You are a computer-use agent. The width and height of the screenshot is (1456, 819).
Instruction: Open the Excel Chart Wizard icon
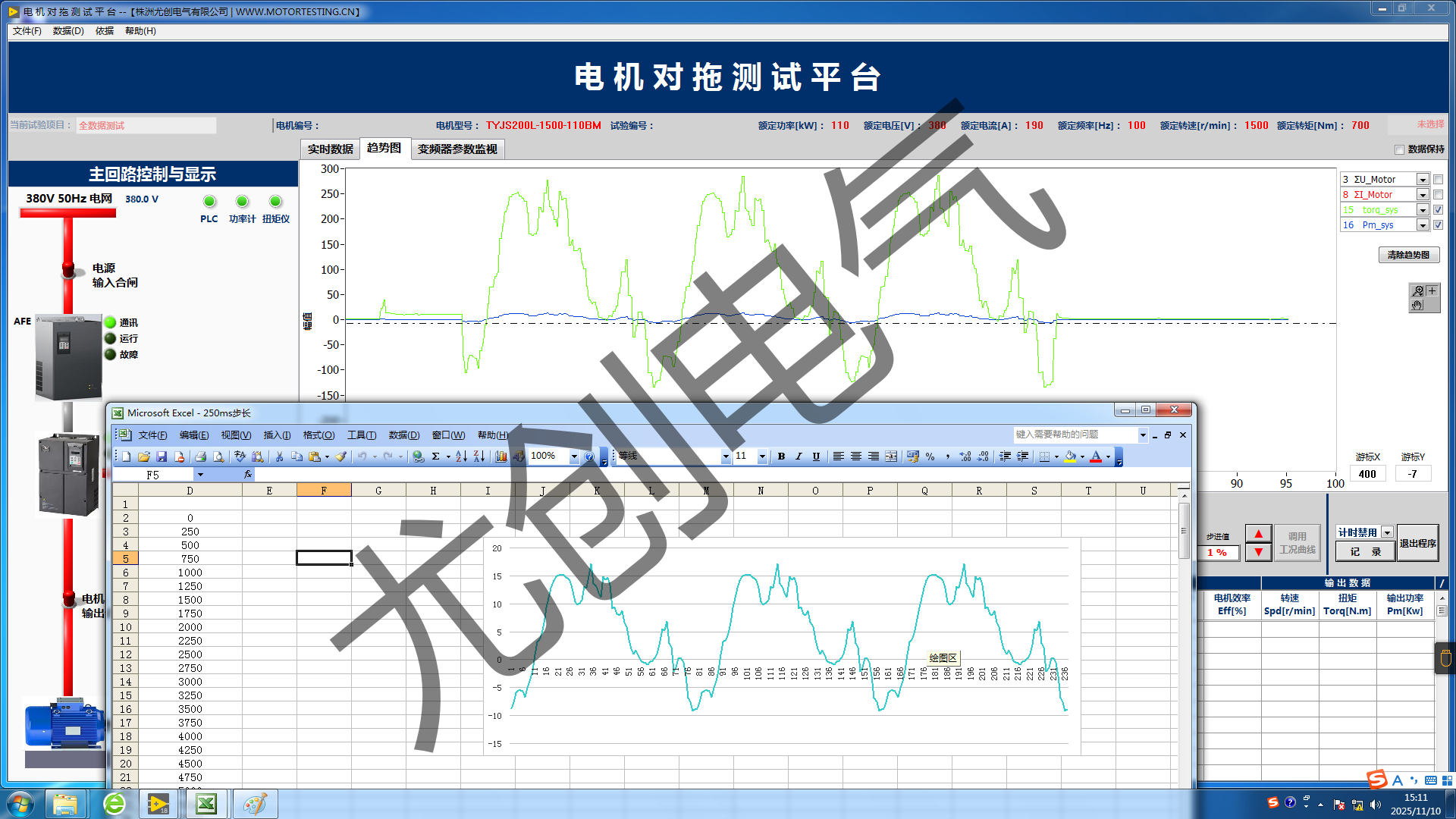(501, 456)
